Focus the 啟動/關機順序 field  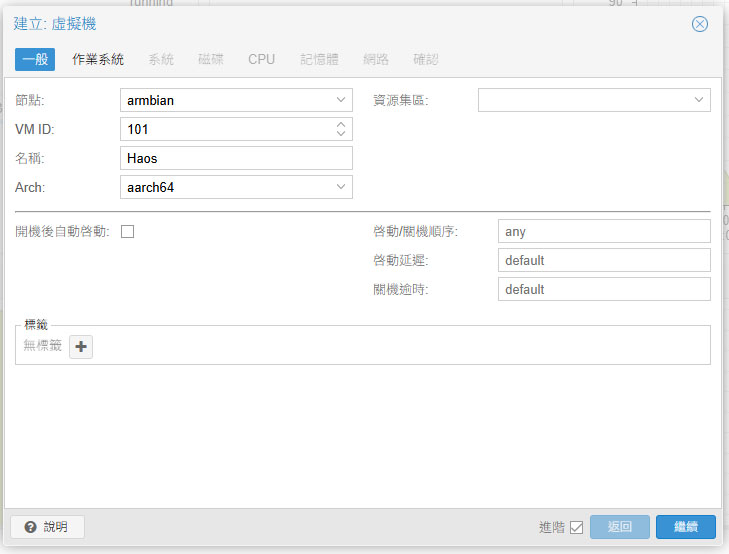click(603, 231)
